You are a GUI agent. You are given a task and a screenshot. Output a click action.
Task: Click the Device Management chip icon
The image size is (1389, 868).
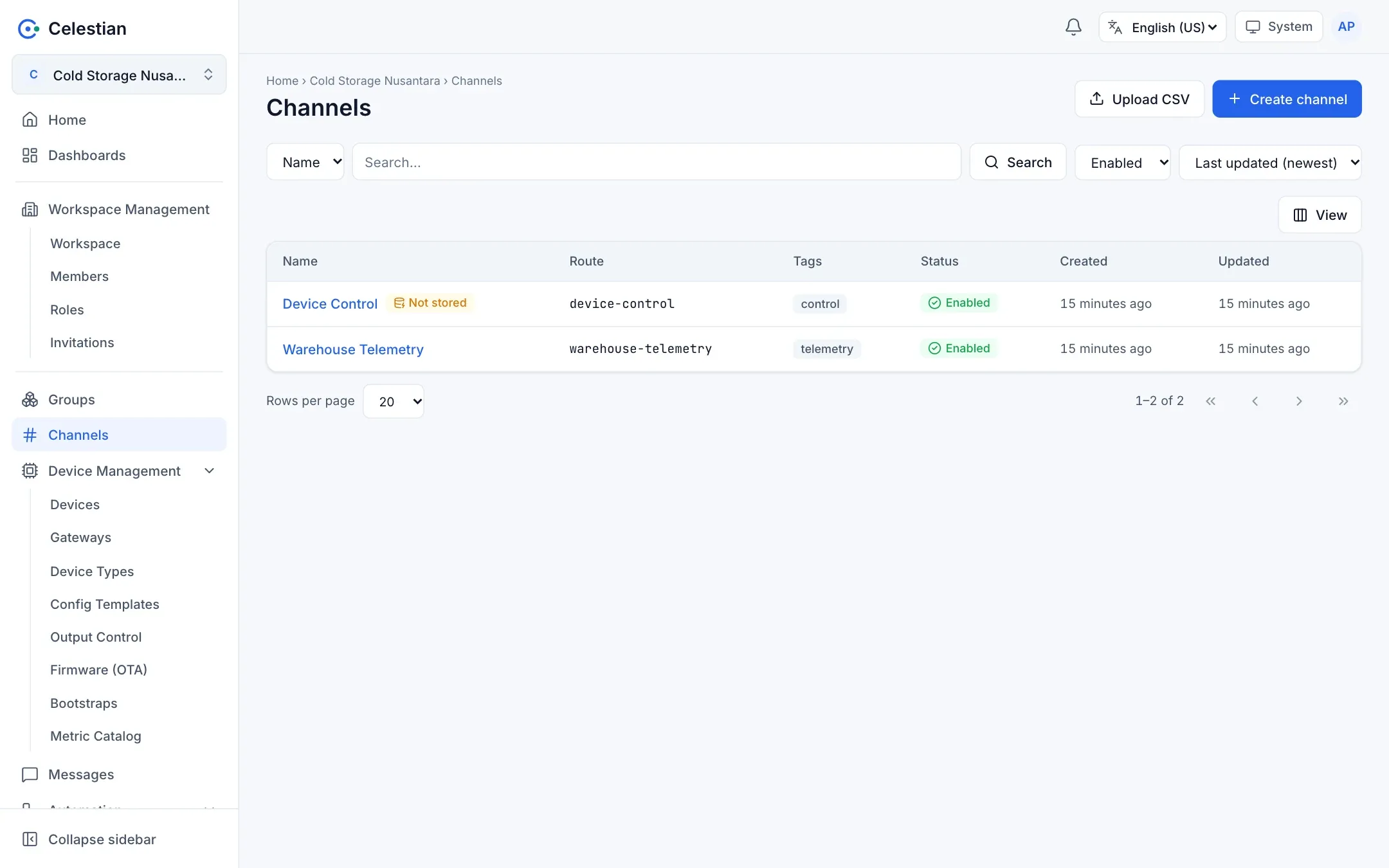pyautogui.click(x=30, y=471)
